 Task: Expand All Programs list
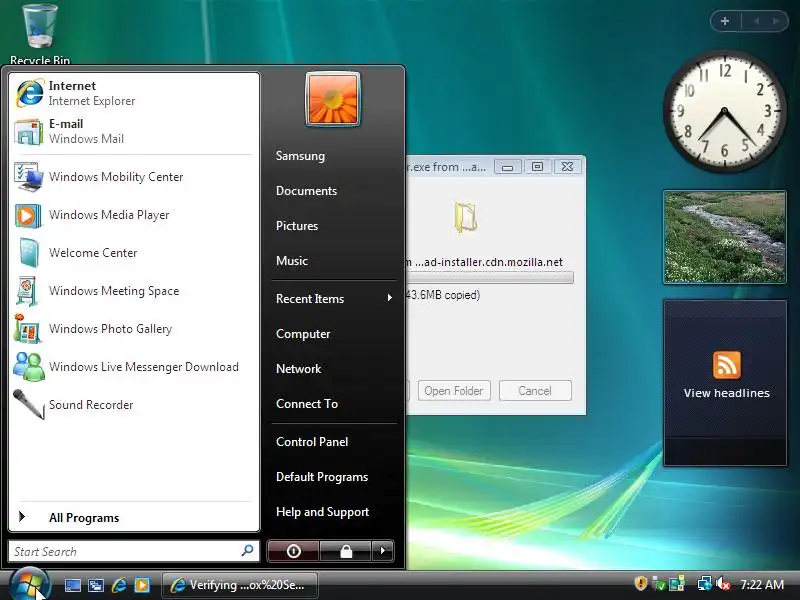[134, 517]
